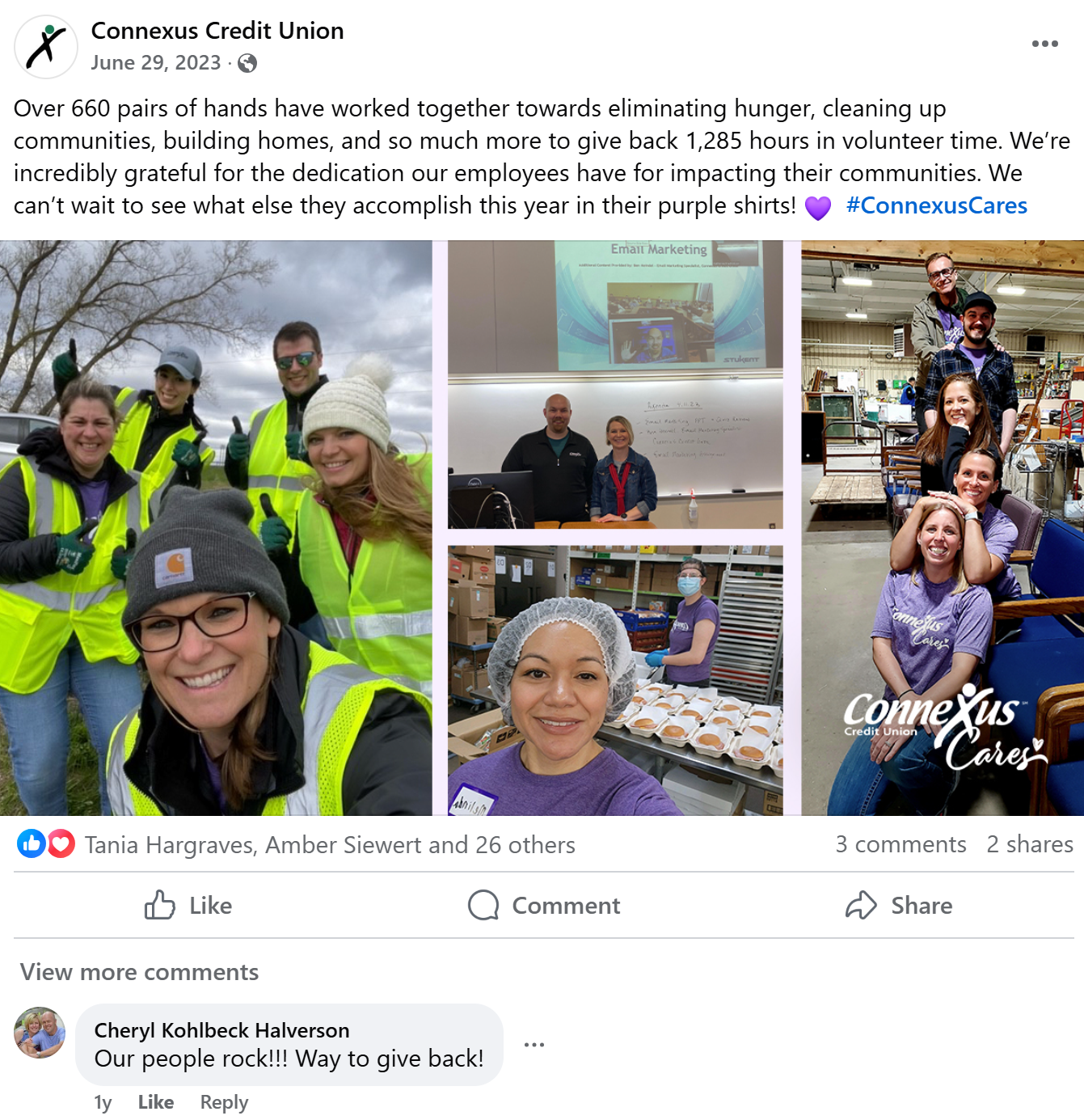Share the post via Share arrow
Screen dimensions: 1084x1120
tap(899, 905)
